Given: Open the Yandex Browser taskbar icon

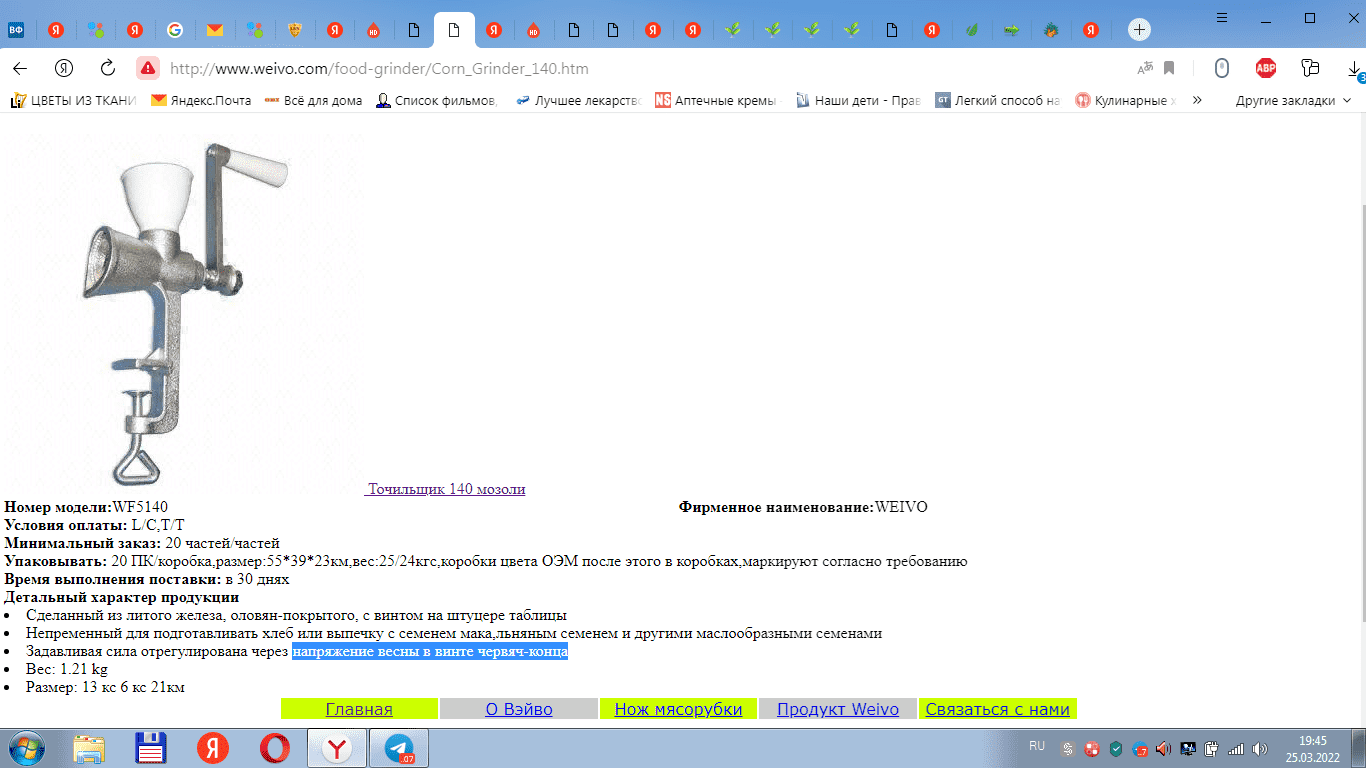Looking at the screenshot, I should (336, 747).
